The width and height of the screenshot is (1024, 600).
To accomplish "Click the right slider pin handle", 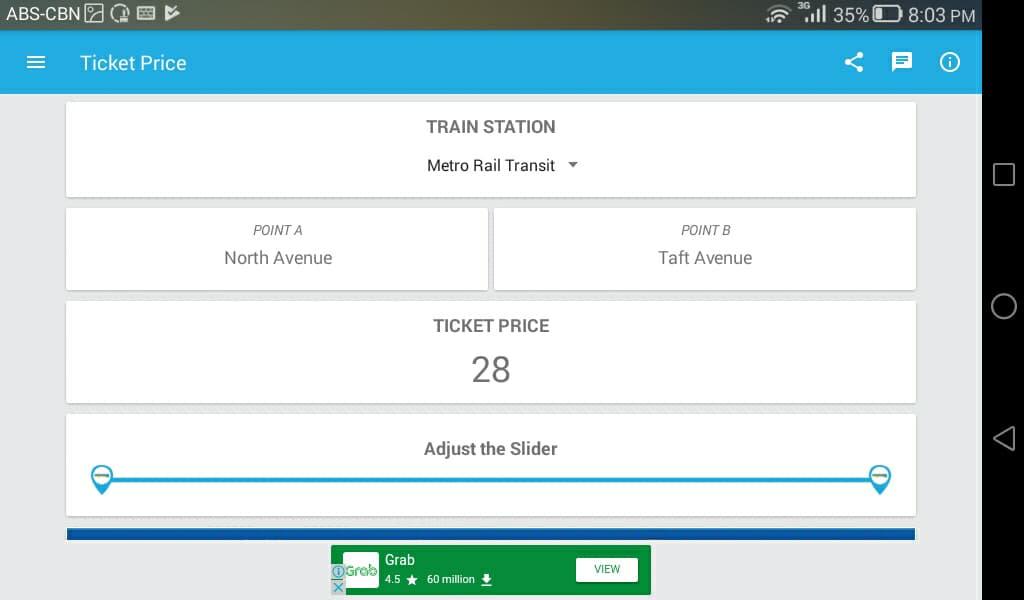I will (x=880, y=478).
